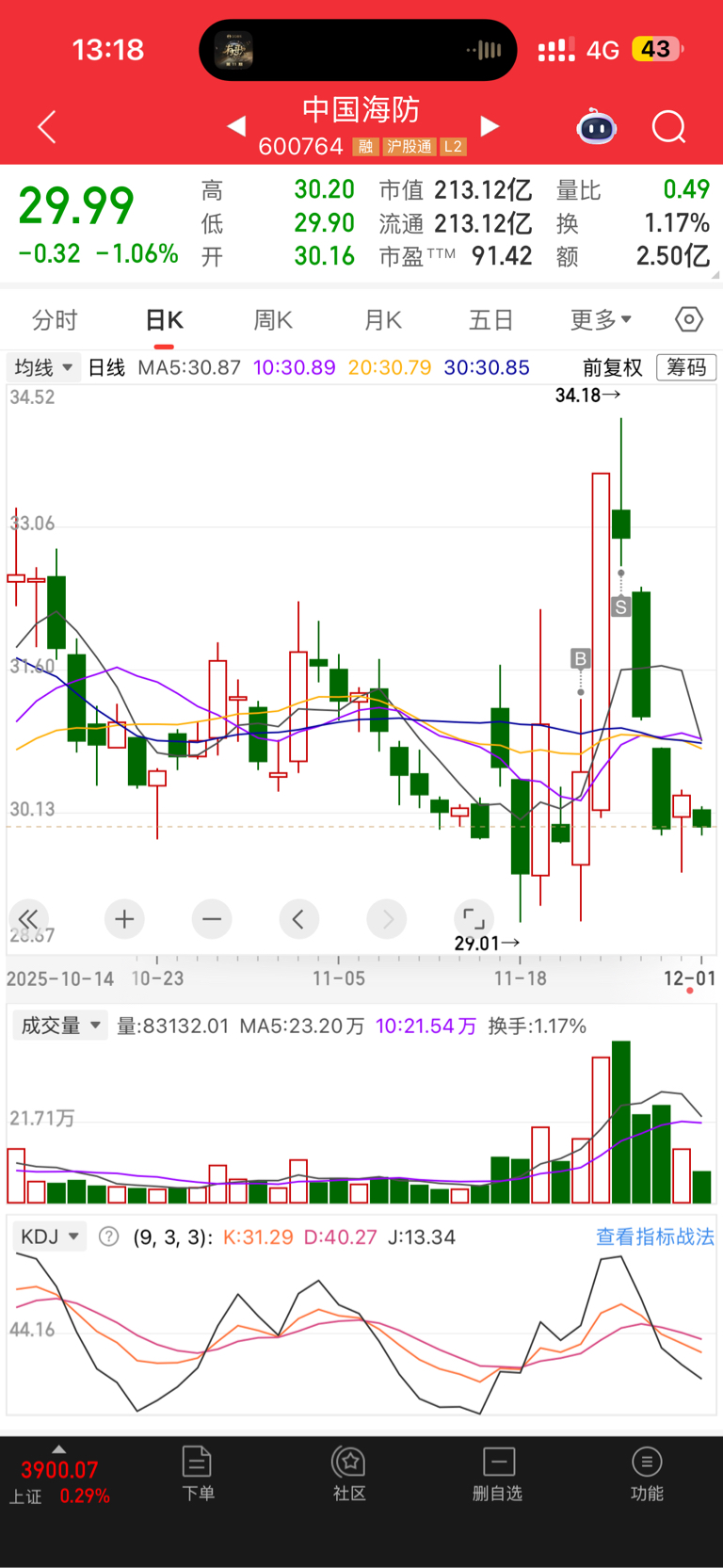
Task: Switch to the 五日 tab
Action: click(x=491, y=320)
